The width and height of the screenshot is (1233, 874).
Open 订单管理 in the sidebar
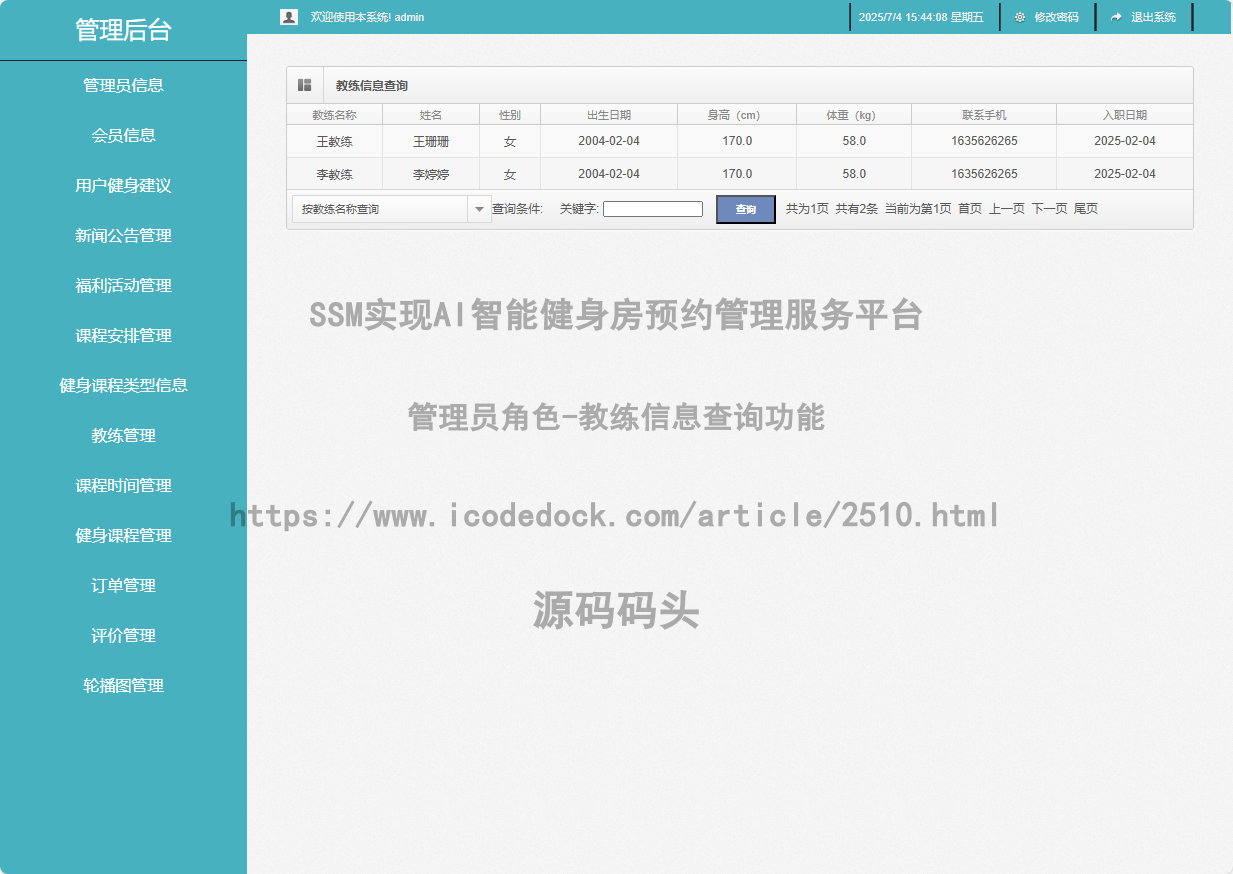click(123, 585)
